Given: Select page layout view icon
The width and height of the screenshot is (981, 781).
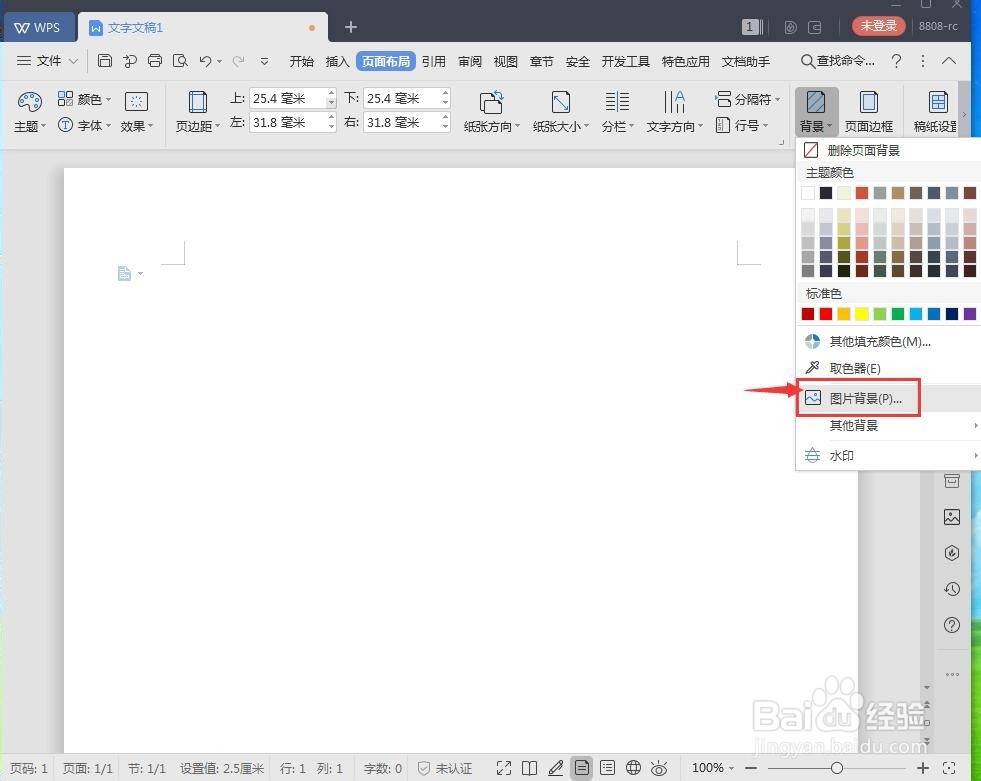Looking at the screenshot, I should pyautogui.click(x=581, y=768).
